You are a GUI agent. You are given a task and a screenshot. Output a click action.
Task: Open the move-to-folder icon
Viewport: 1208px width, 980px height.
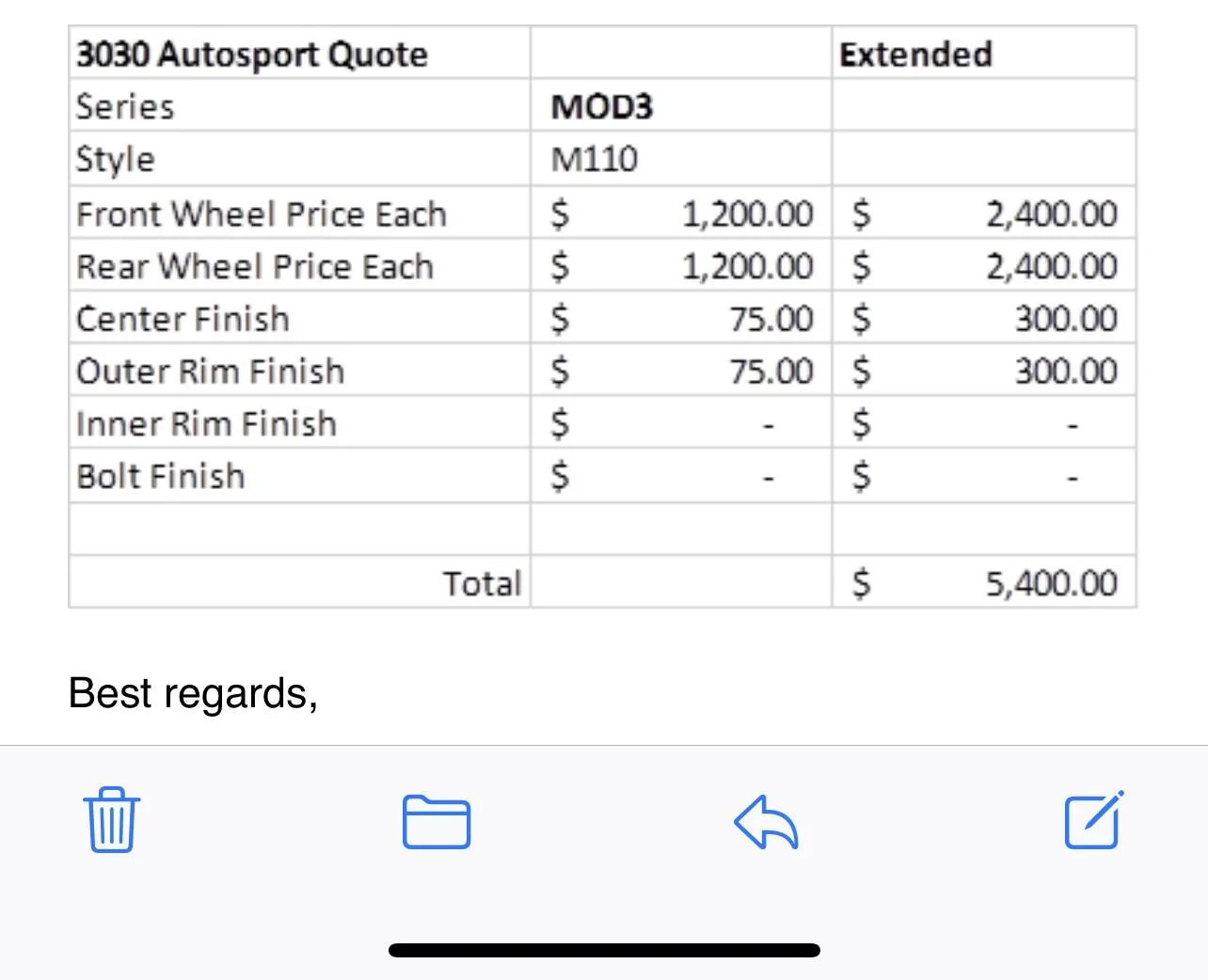(437, 822)
